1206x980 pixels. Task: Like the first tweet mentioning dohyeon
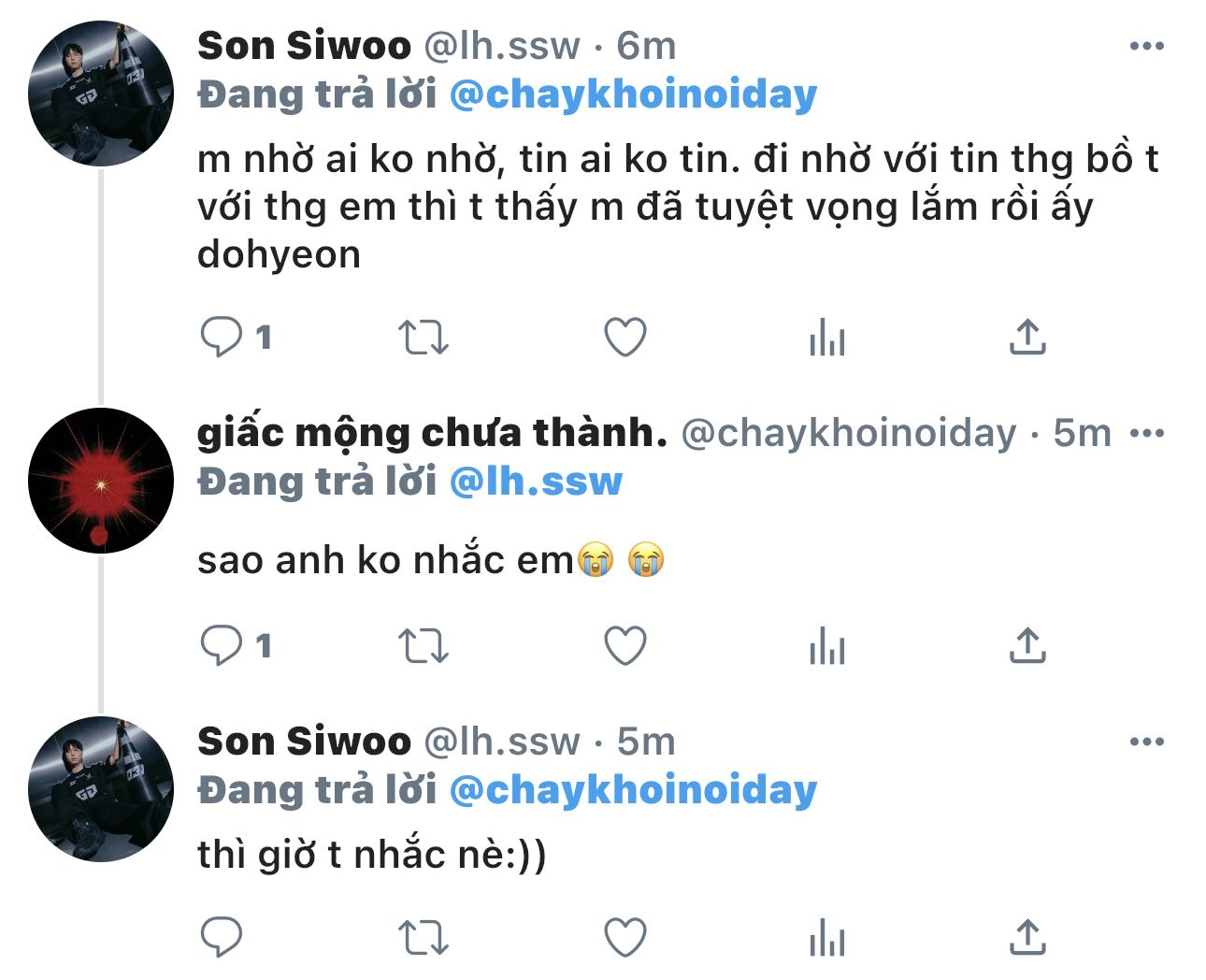(625, 338)
